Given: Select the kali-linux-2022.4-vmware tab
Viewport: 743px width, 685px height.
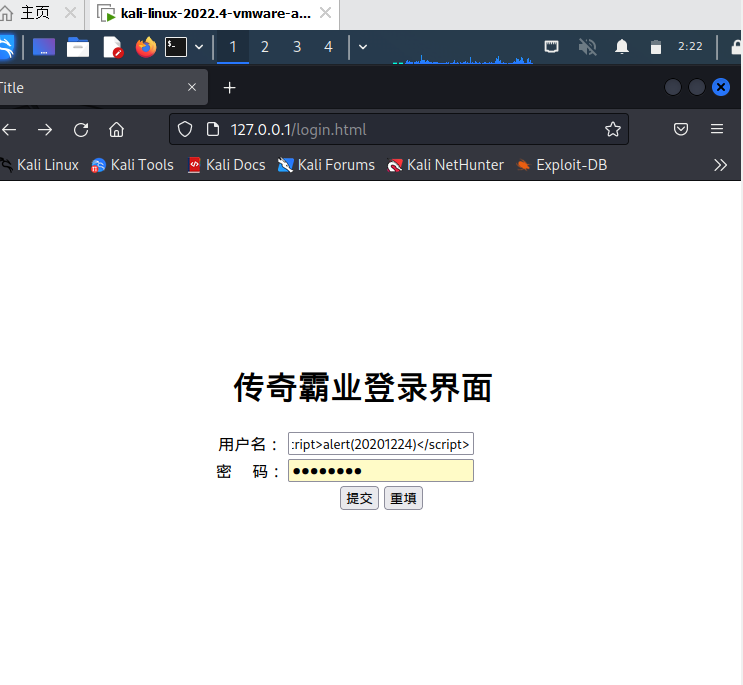Looking at the screenshot, I should coord(216,13).
